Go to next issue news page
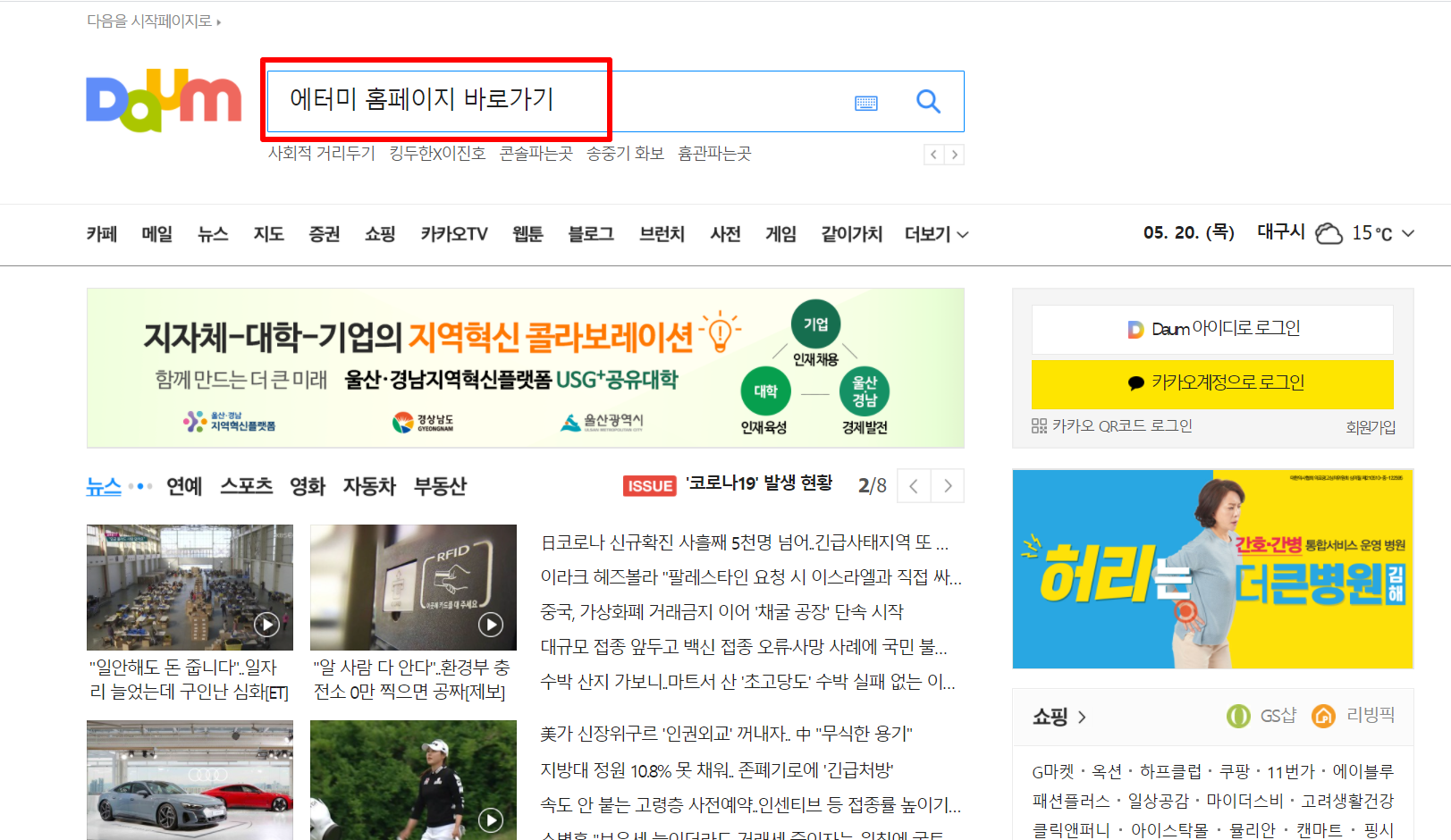Viewport: 1451px width, 840px height. pos(948,486)
